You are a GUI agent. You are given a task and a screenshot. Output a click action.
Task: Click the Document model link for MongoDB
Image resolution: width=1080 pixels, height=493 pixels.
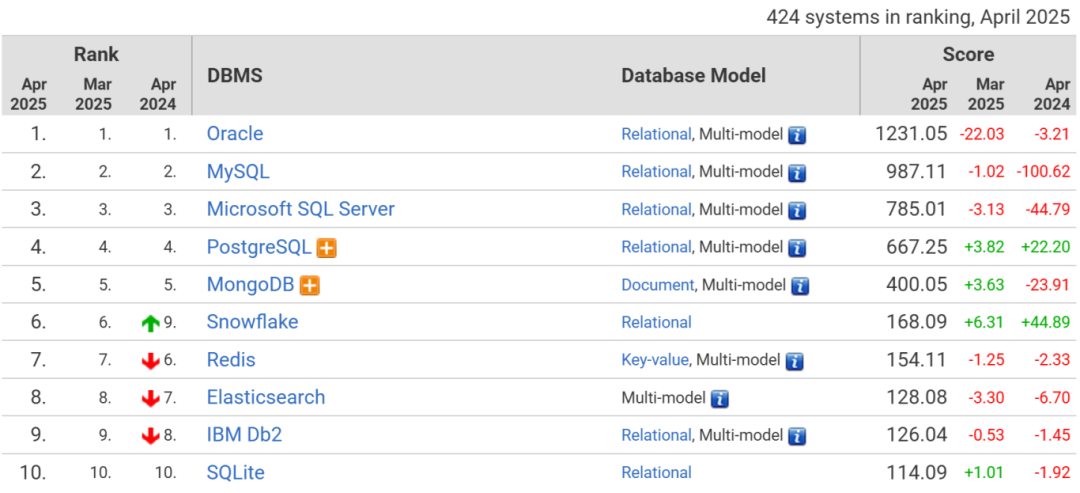(657, 285)
